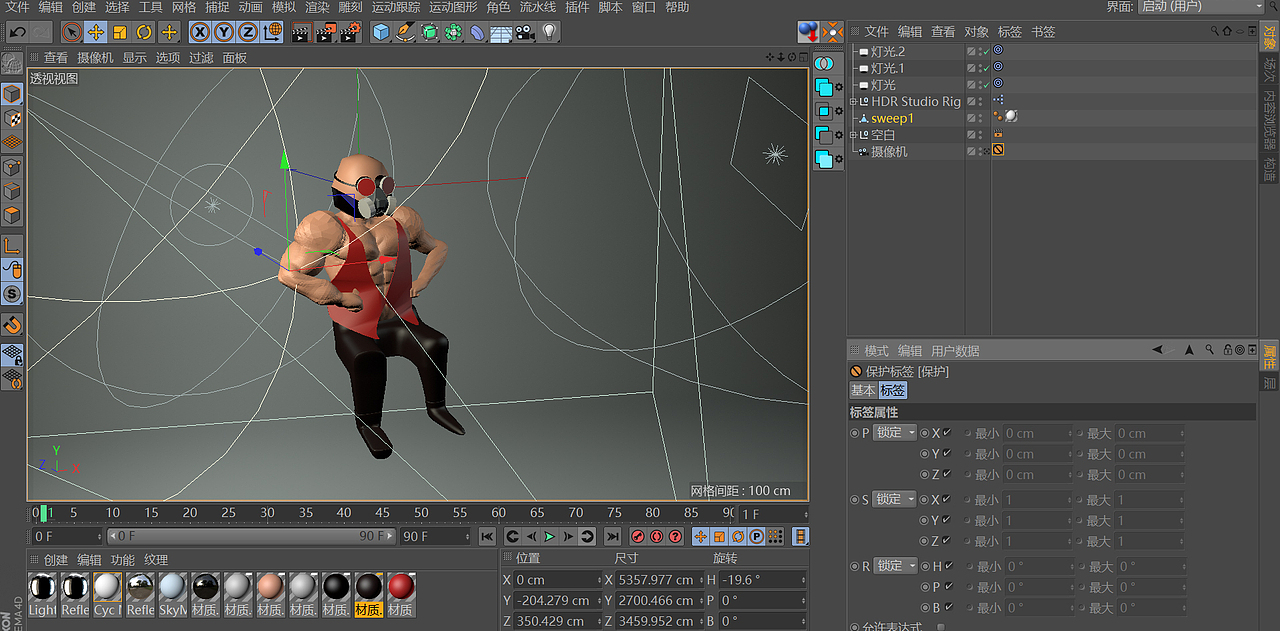The image size is (1280, 631).
Task: Toggle autokeying red button
Action: (657, 537)
